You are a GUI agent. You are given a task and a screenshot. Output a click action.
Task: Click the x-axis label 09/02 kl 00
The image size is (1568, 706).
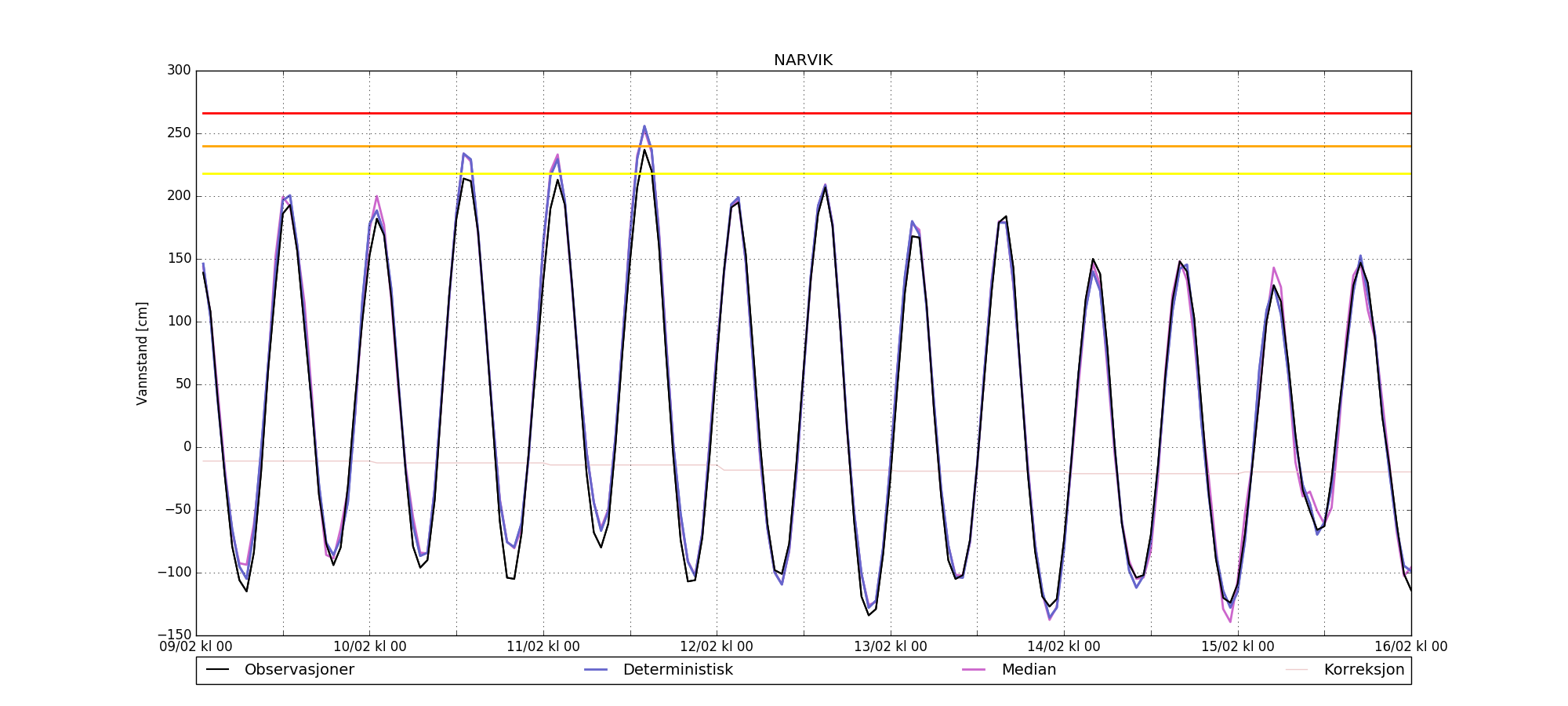[196, 647]
